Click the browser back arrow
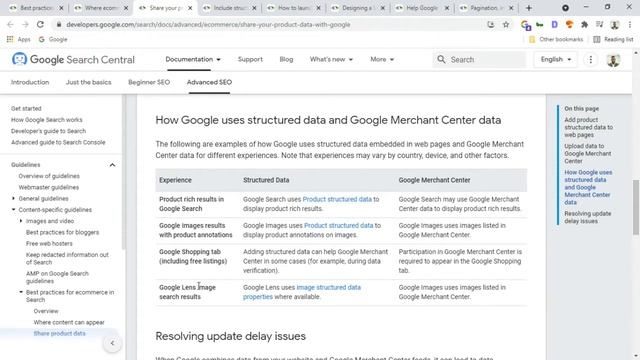 coord(10,24)
